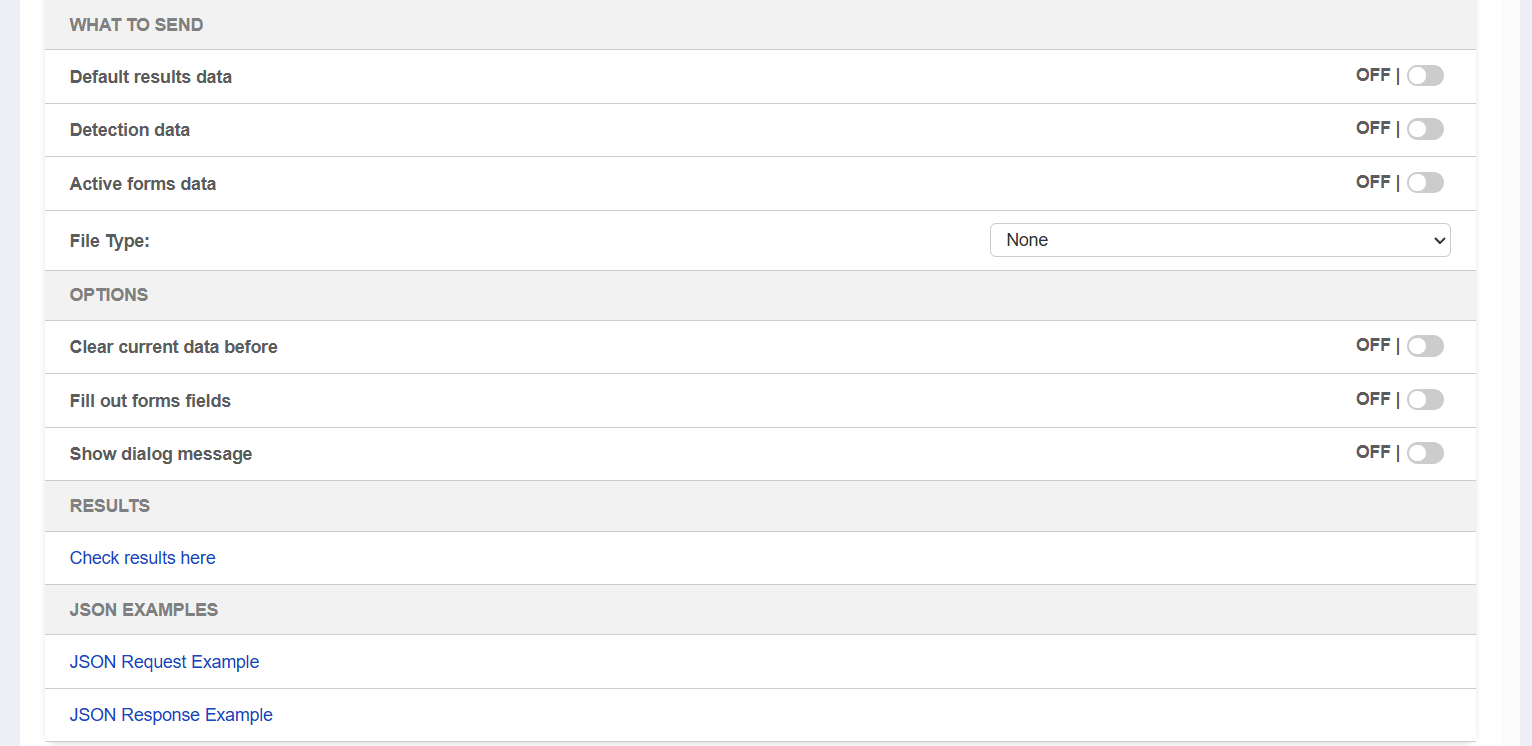Click the Active forms data label
Viewport: 1532px width, 746px height.
pyautogui.click(x=142, y=184)
